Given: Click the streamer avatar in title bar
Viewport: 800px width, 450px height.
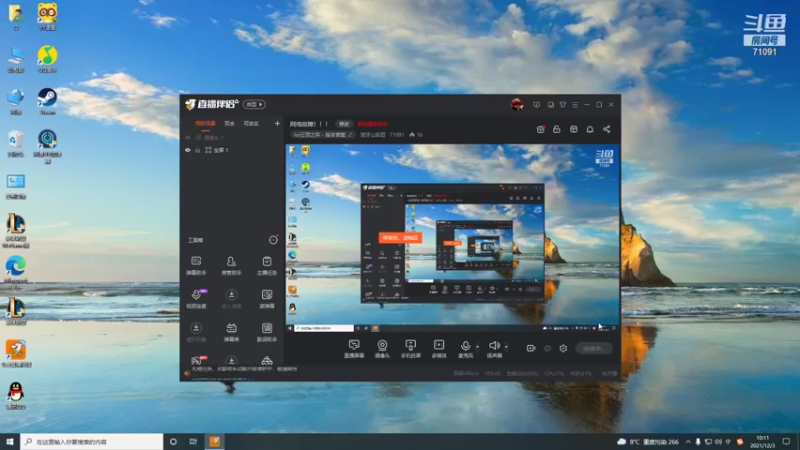Looking at the screenshot, I should click(517, 105).
